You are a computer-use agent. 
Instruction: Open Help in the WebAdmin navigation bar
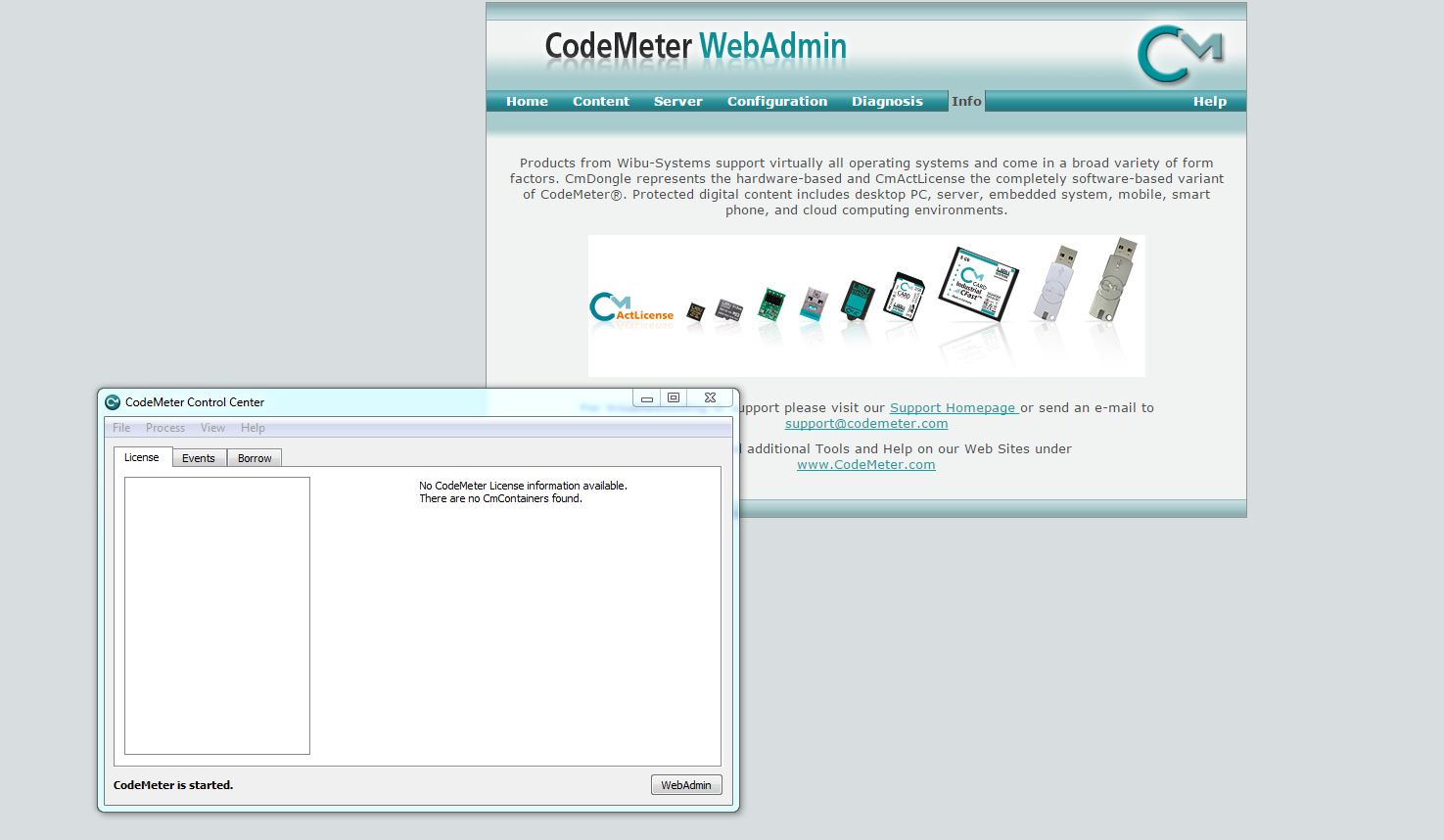(1210, 102)
